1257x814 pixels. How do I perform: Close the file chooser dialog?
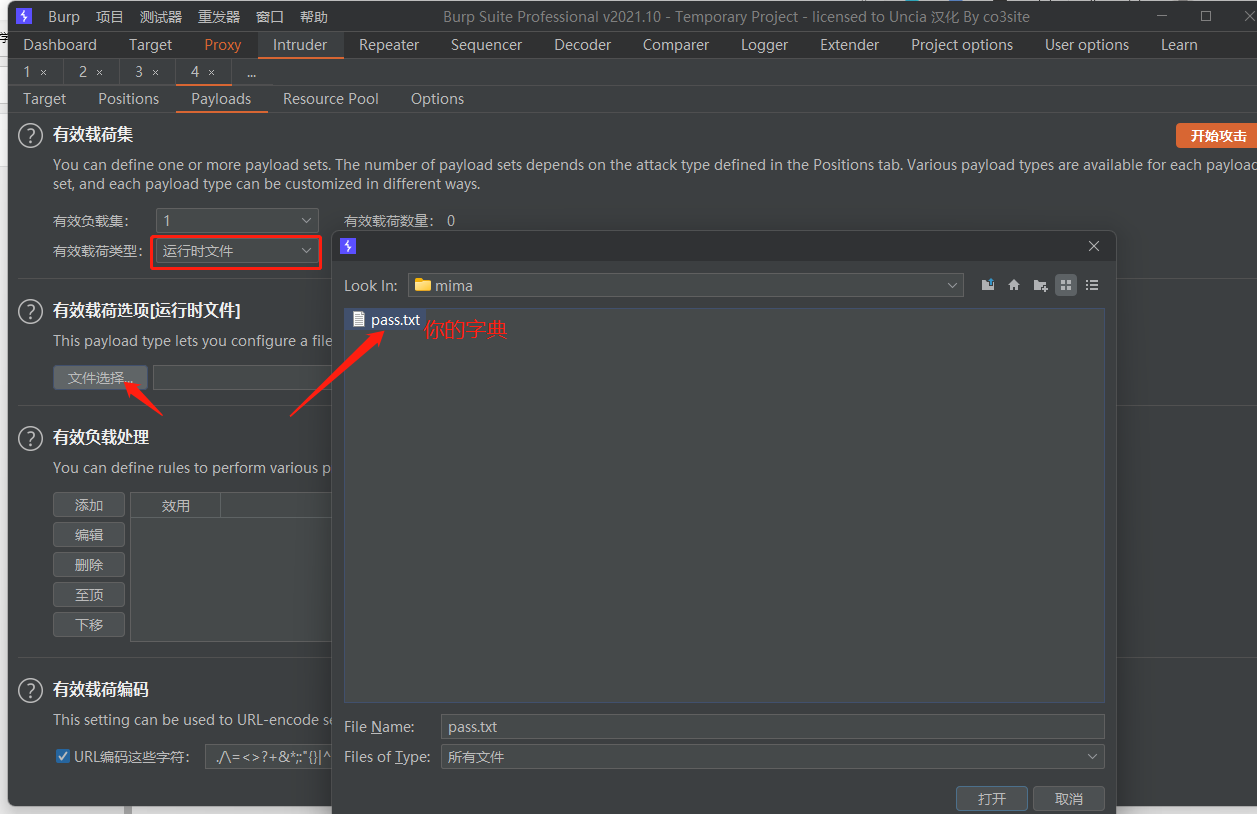point(1094,246)
